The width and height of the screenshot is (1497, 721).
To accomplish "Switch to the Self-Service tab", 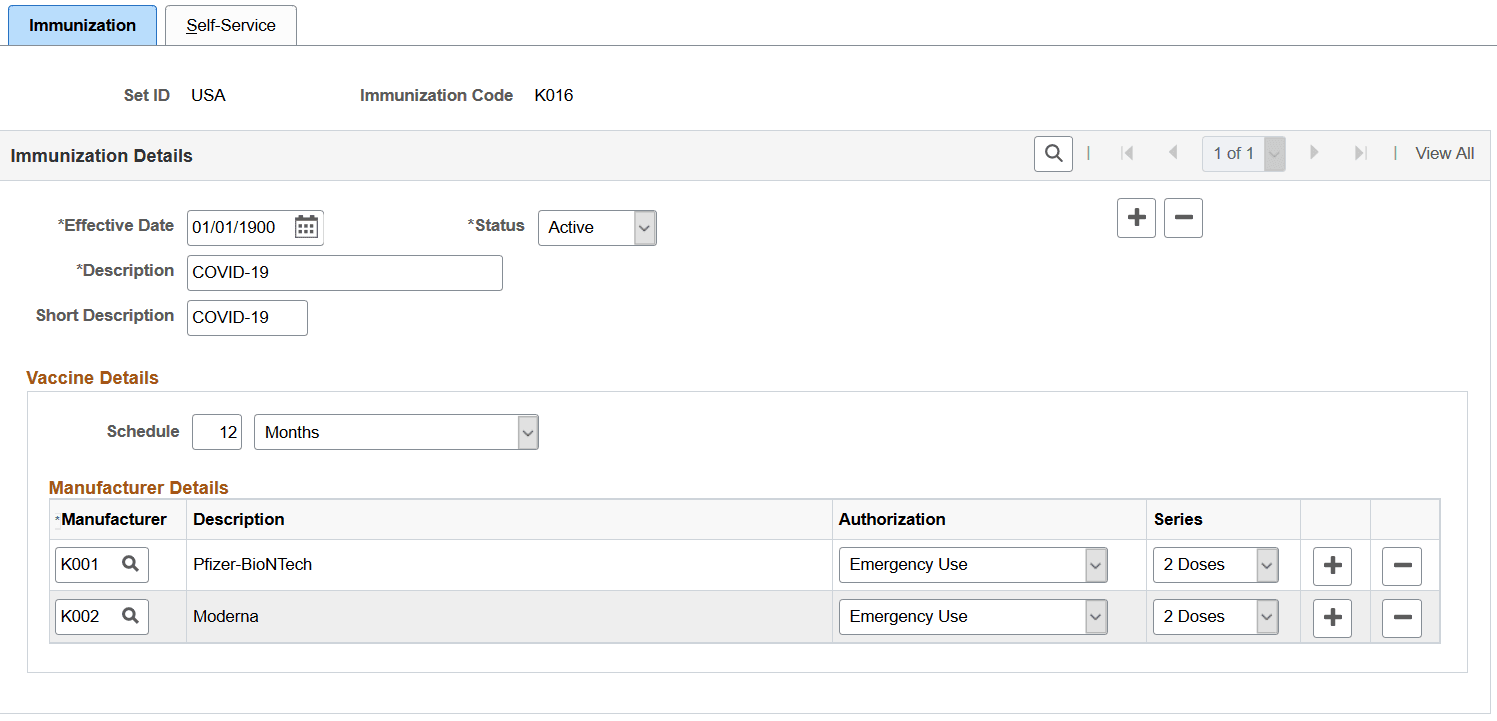I will (x=231, y=25).
